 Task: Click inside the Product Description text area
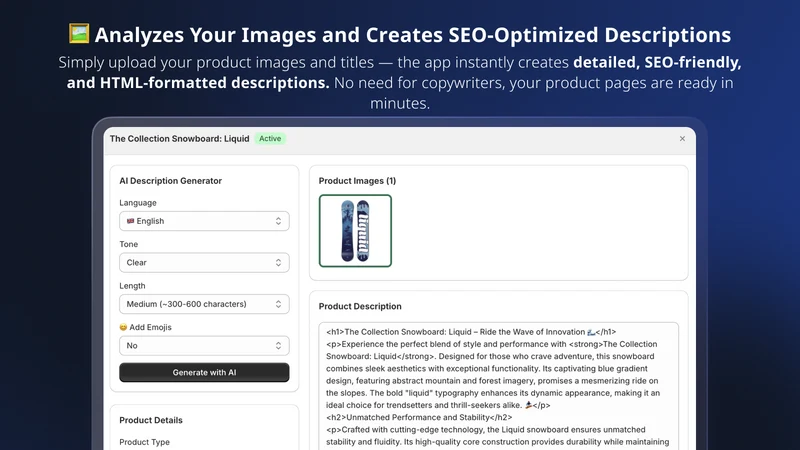point(498,386)
